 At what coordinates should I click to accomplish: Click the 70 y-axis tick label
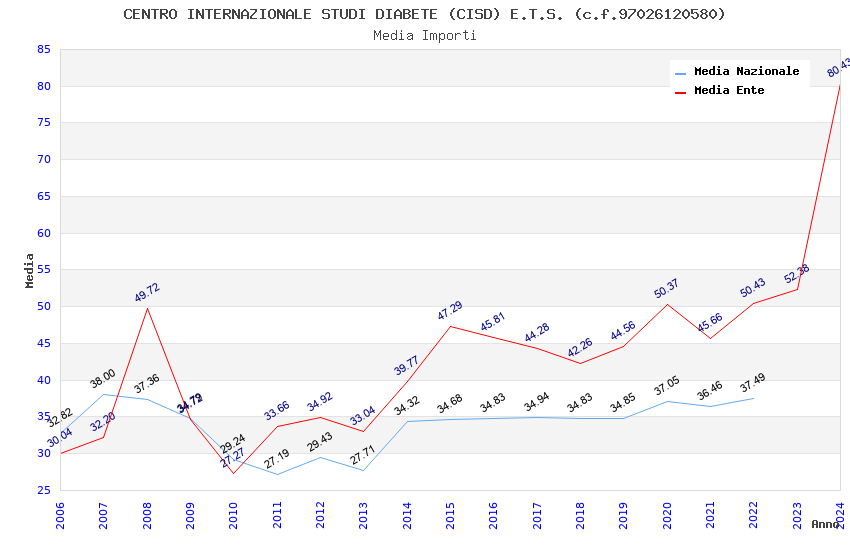coord(44,159)
